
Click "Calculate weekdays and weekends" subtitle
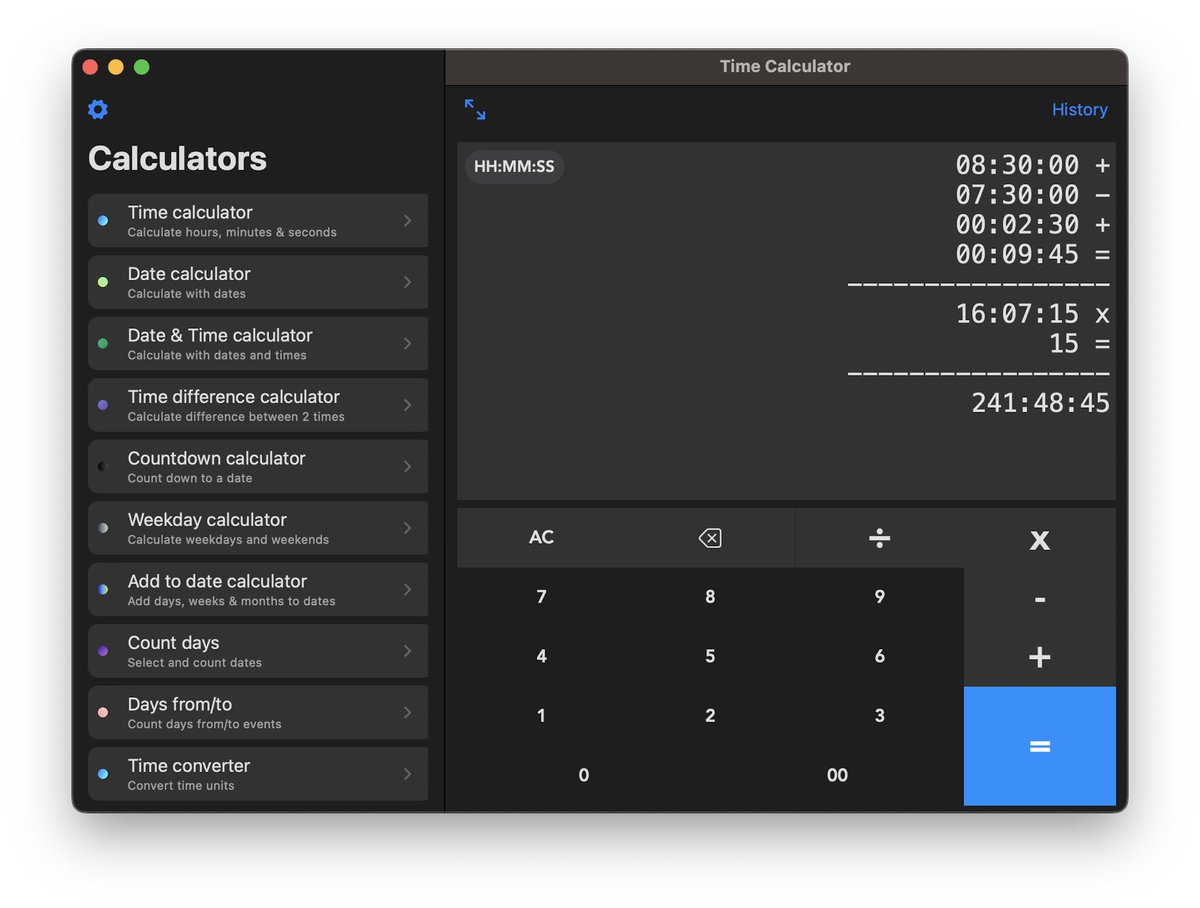click(x=228, y=540)
